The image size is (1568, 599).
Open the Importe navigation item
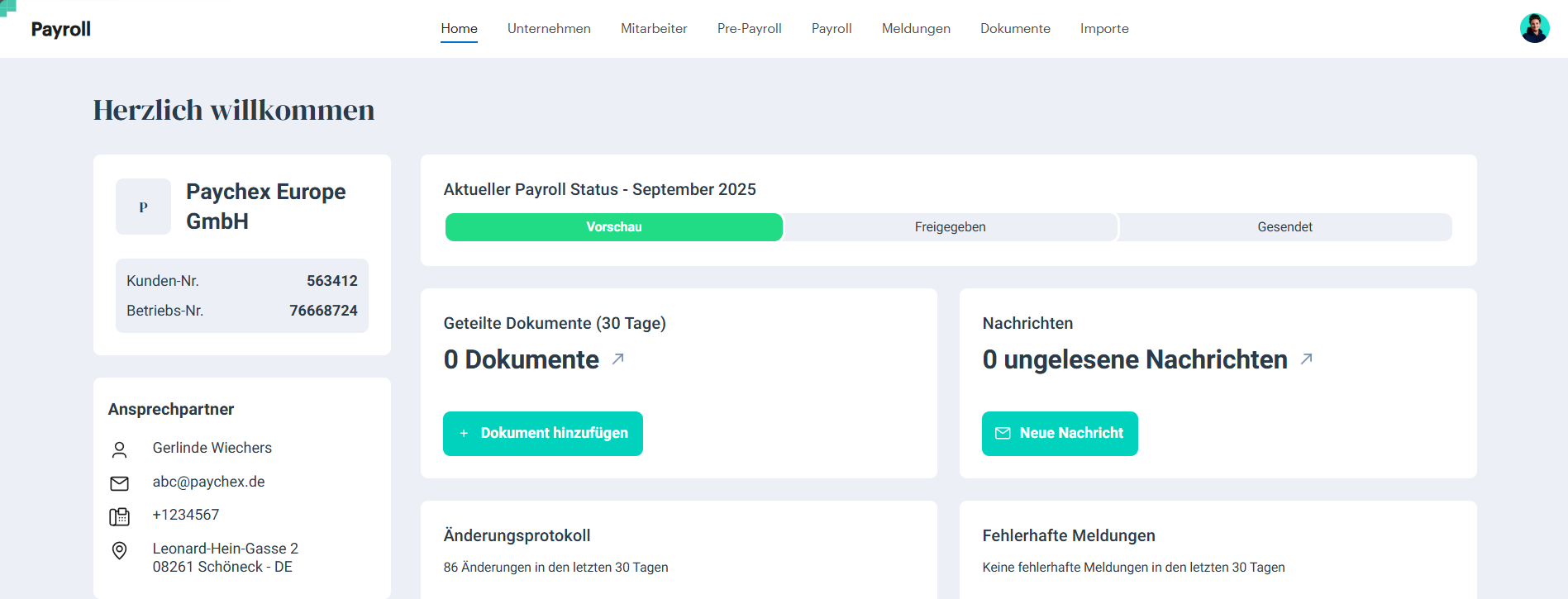coord(1104,29)
